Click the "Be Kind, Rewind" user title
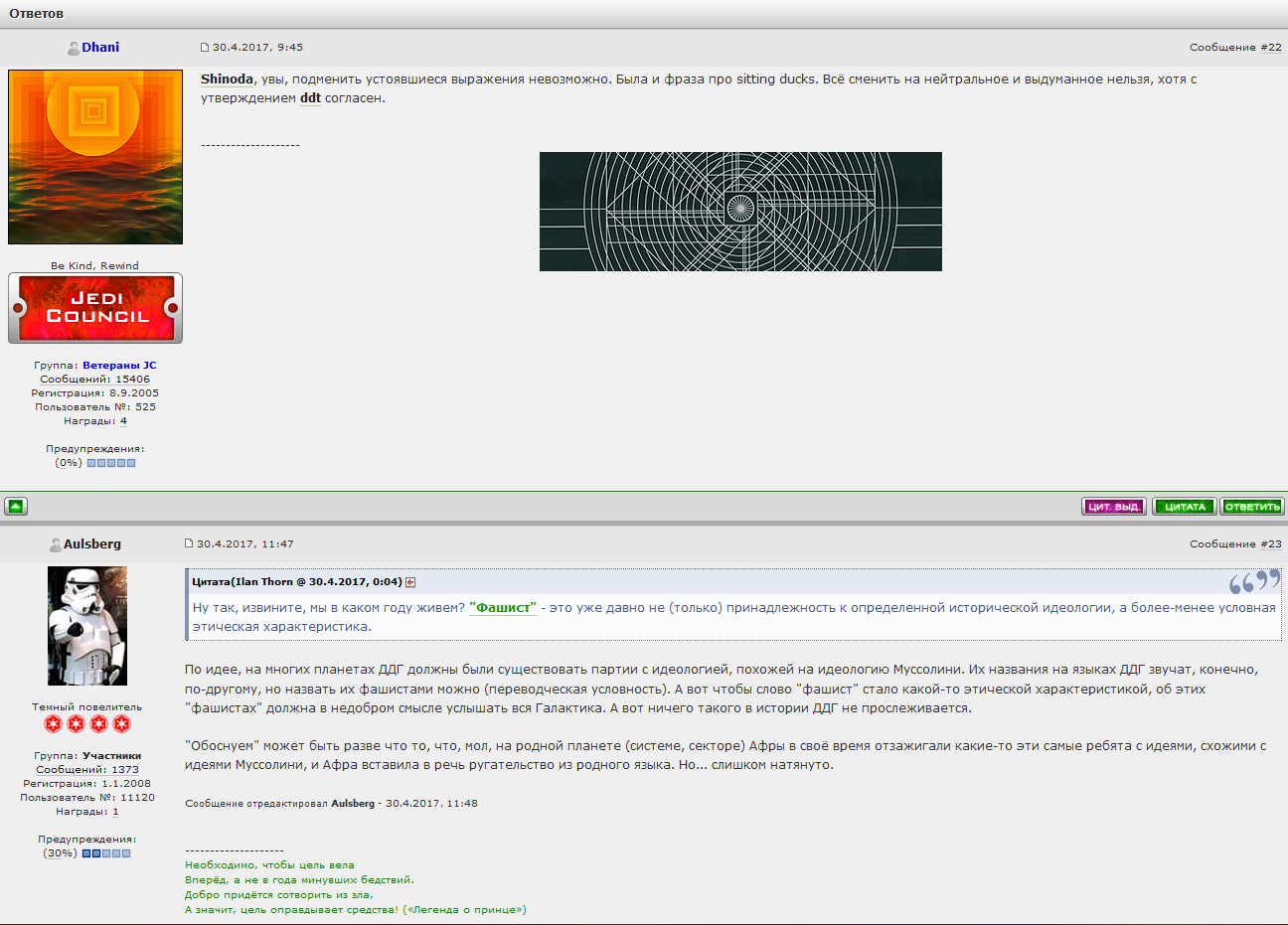1288x925 pixels. [x=95, y=266]
